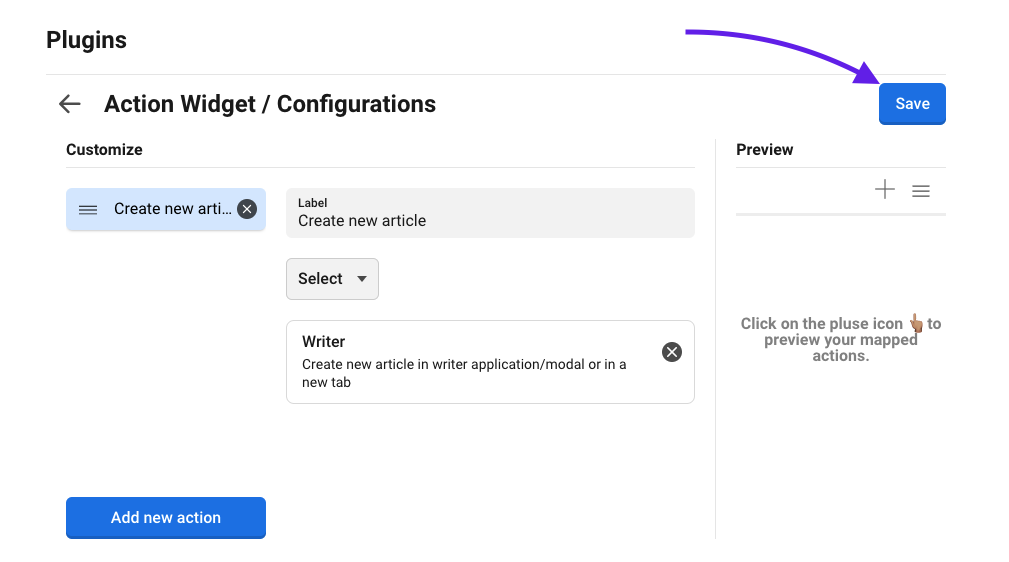Remove the Writer mapping card
The height and width of the screenshot is (562, 1009).
[x=672, y=352]
